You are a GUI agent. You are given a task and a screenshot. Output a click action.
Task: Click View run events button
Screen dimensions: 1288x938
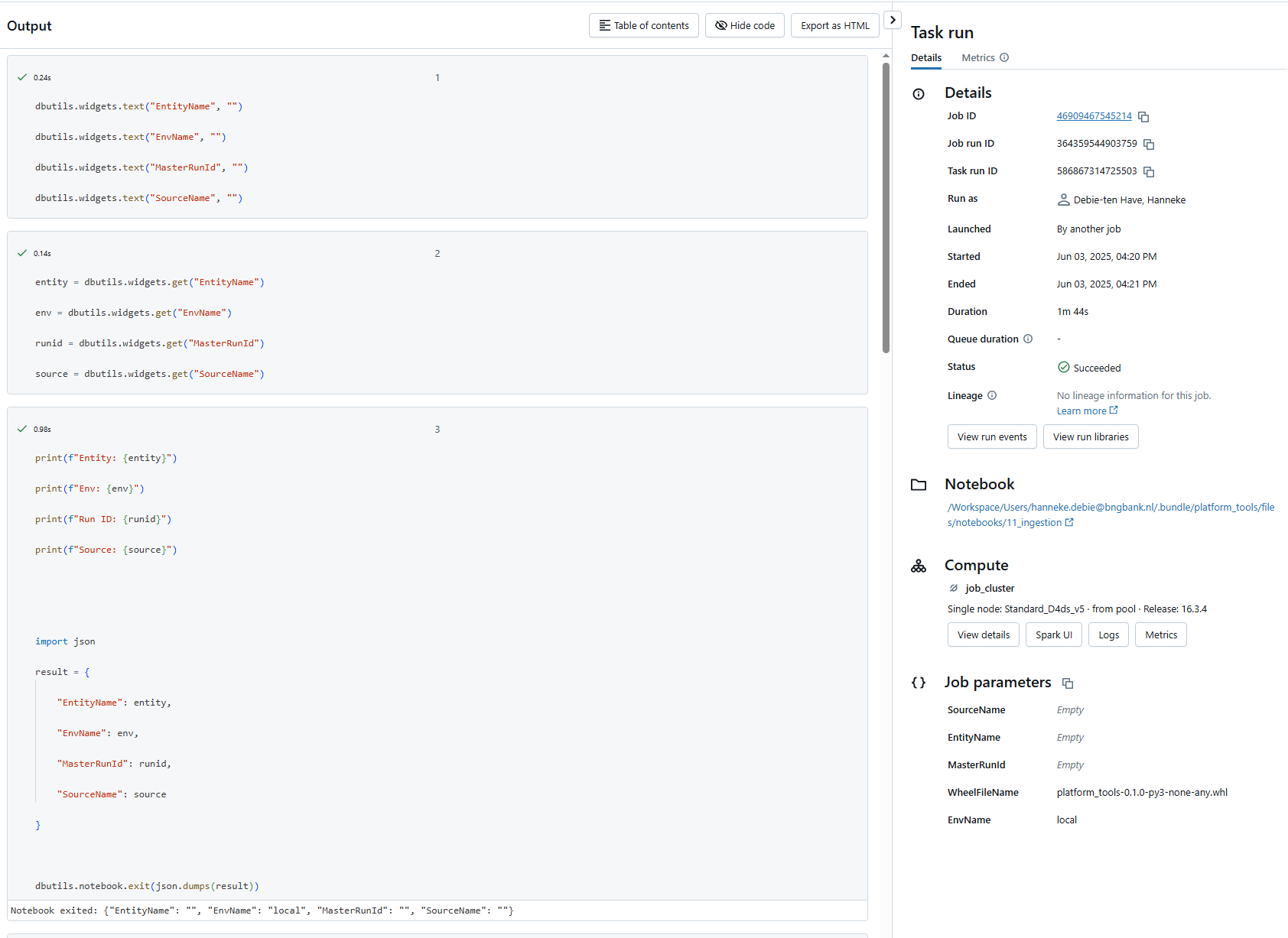coord(992,437)
